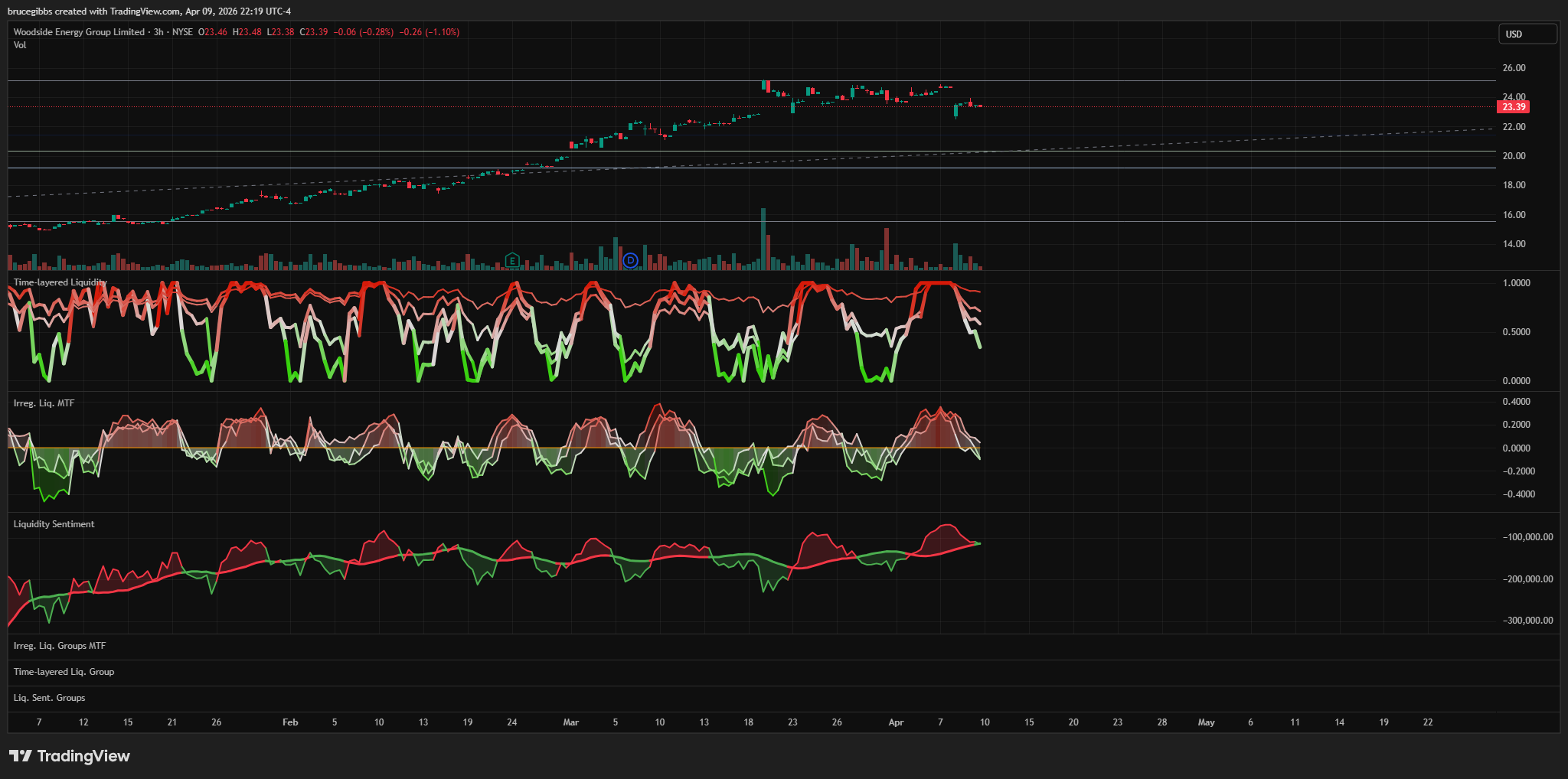
Task: Click the dividend 'D' marker icon
Action: 630,261
